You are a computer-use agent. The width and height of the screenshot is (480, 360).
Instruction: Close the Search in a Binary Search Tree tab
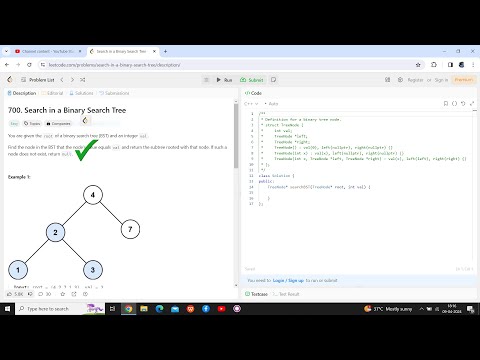coord(154,51)
